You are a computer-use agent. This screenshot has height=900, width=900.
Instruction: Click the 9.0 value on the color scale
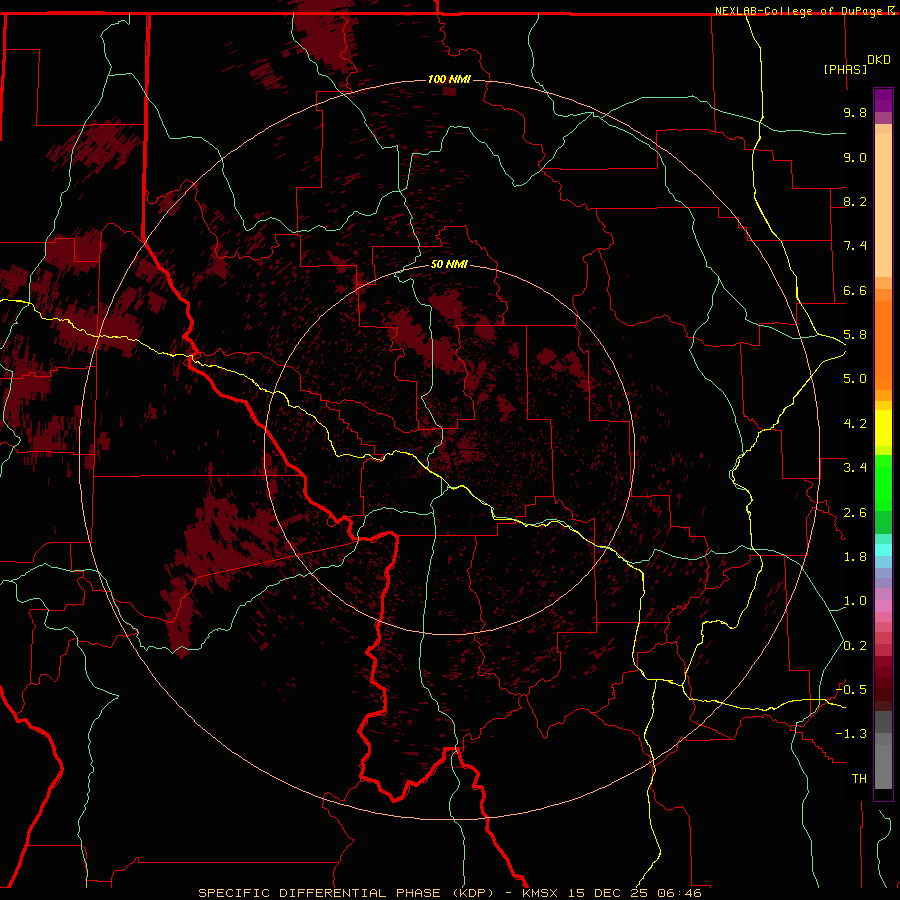[855, 157]
